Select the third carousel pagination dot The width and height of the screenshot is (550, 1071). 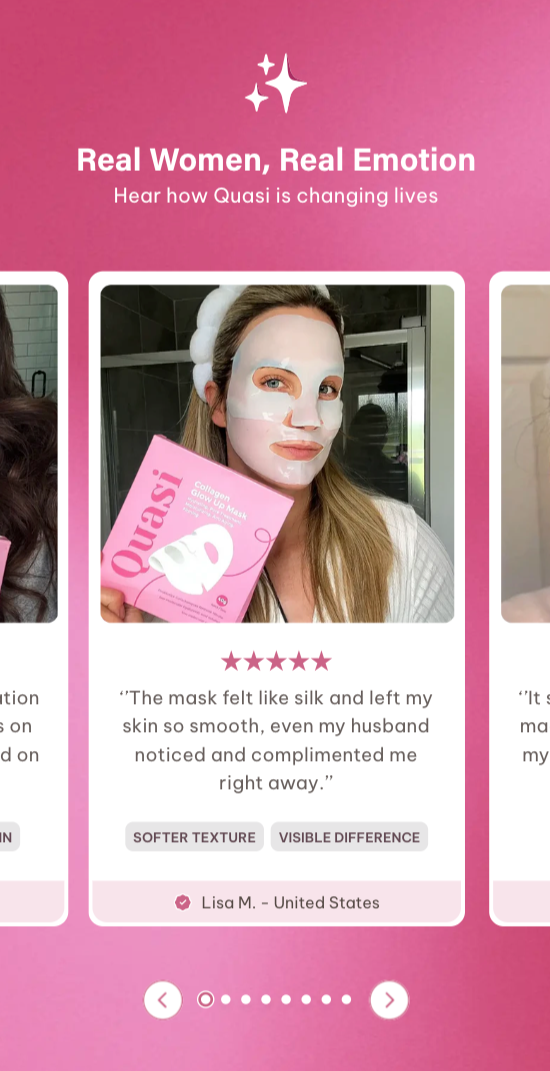point(246,1000)
